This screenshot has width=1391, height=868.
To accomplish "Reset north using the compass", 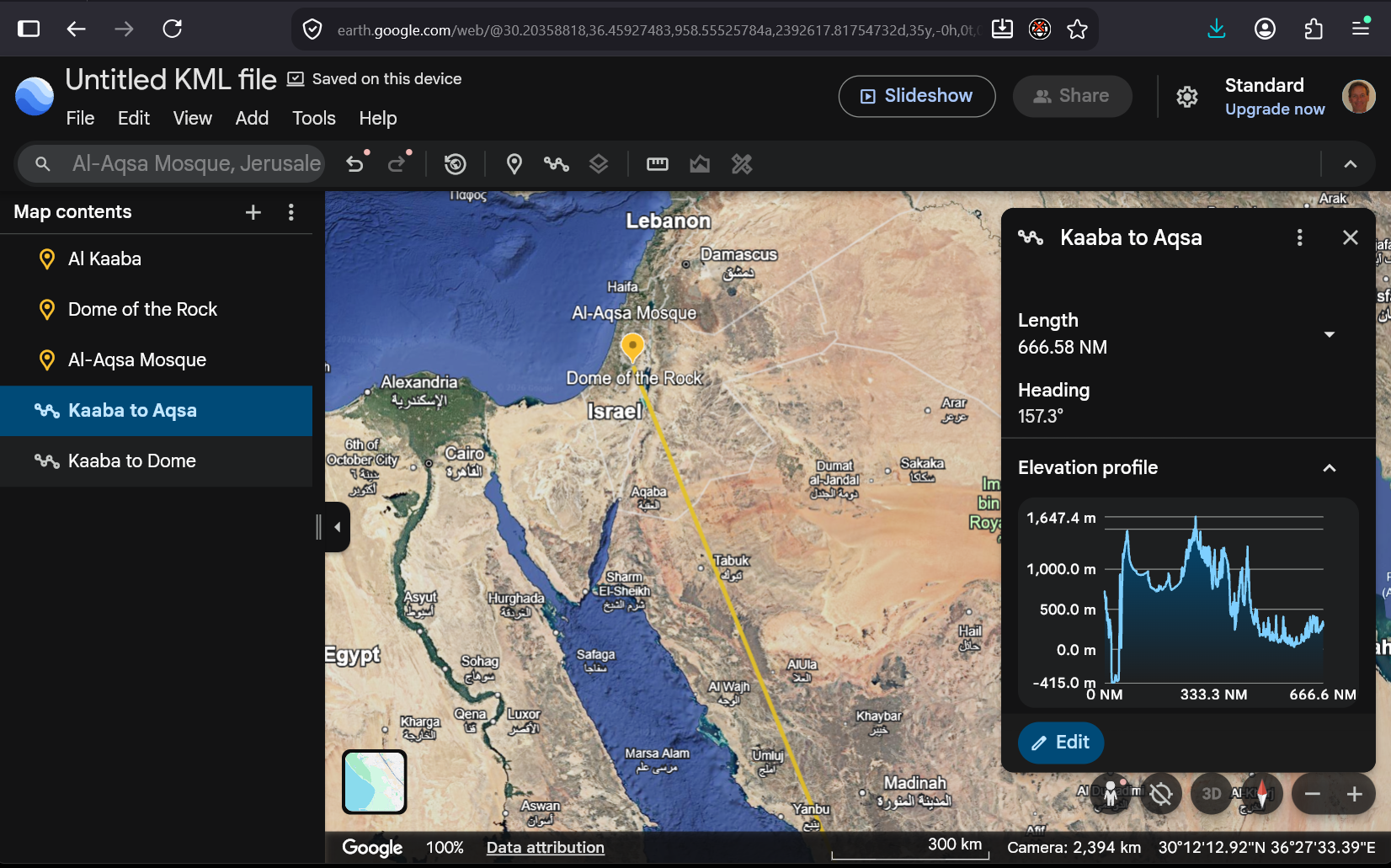I will [x=1261, y=793].
